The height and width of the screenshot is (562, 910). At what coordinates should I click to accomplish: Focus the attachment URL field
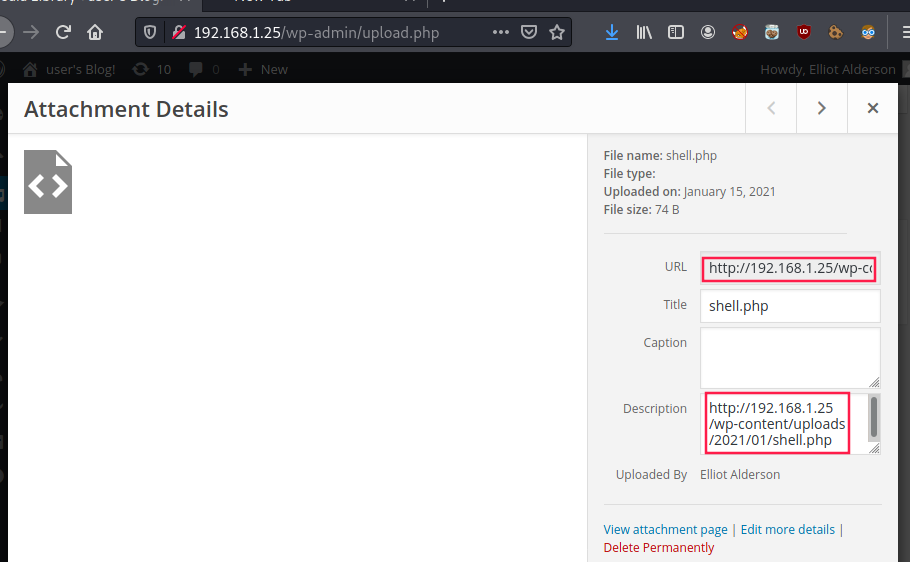click(789, 268)
